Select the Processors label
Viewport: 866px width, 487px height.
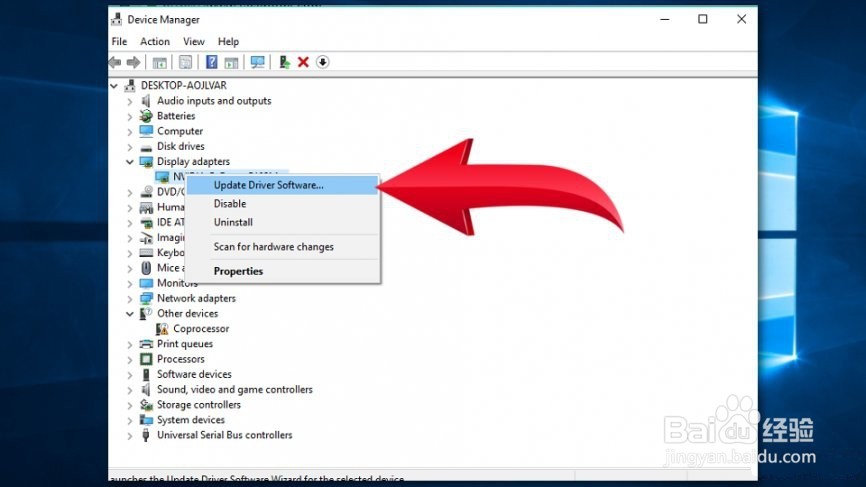[x=181, y=359]
